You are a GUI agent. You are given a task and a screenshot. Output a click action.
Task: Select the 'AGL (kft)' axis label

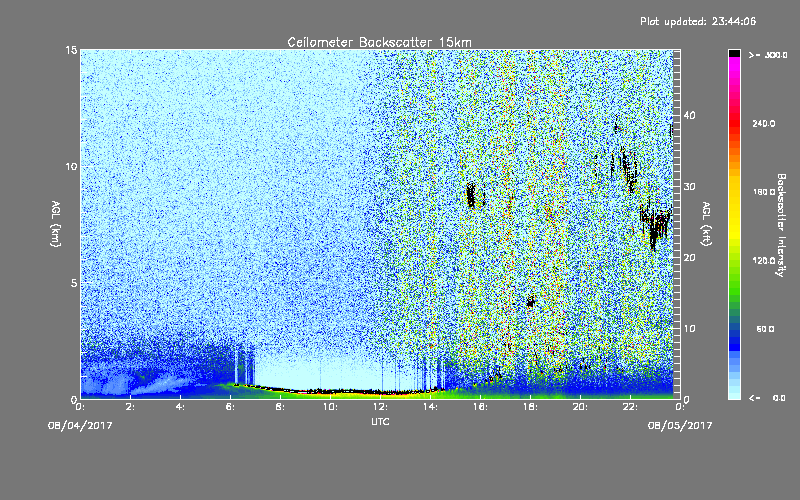pos(706,223)
